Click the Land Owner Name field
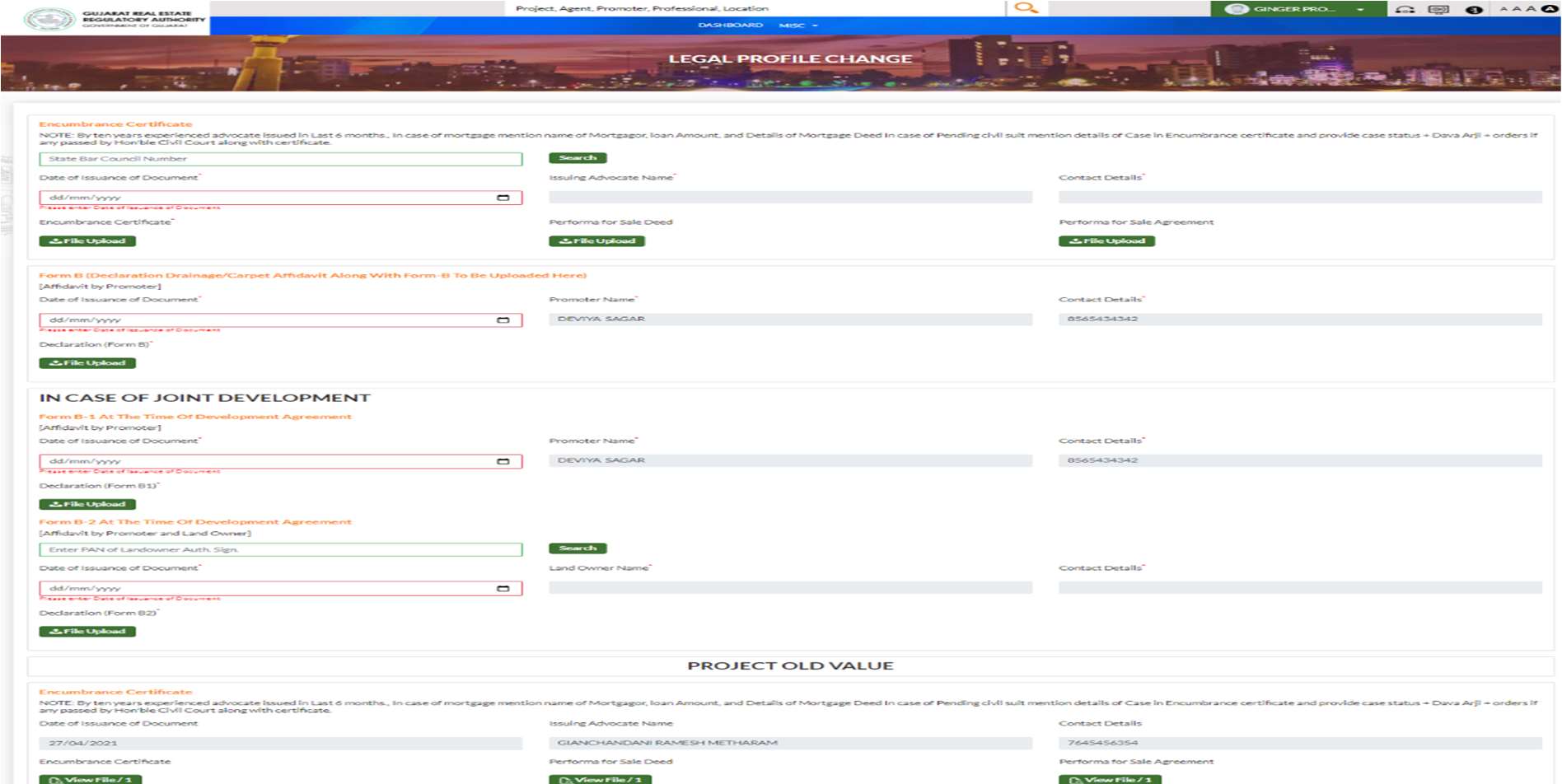Viewport: 1562px width, 784px height. (791, 588)
